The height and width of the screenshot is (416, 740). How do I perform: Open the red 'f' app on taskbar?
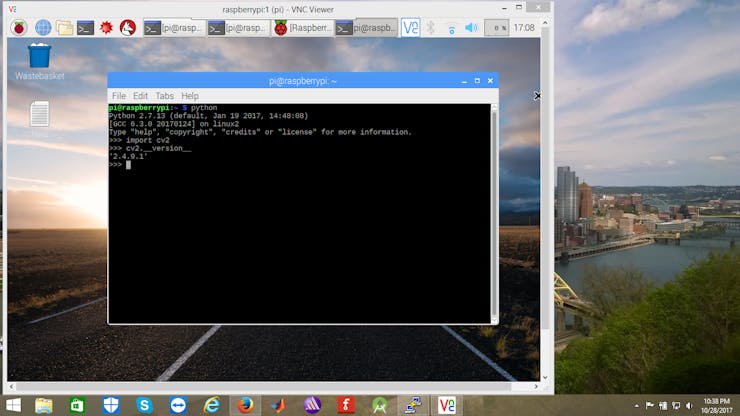pyautogui.click(x=346, y=405)
